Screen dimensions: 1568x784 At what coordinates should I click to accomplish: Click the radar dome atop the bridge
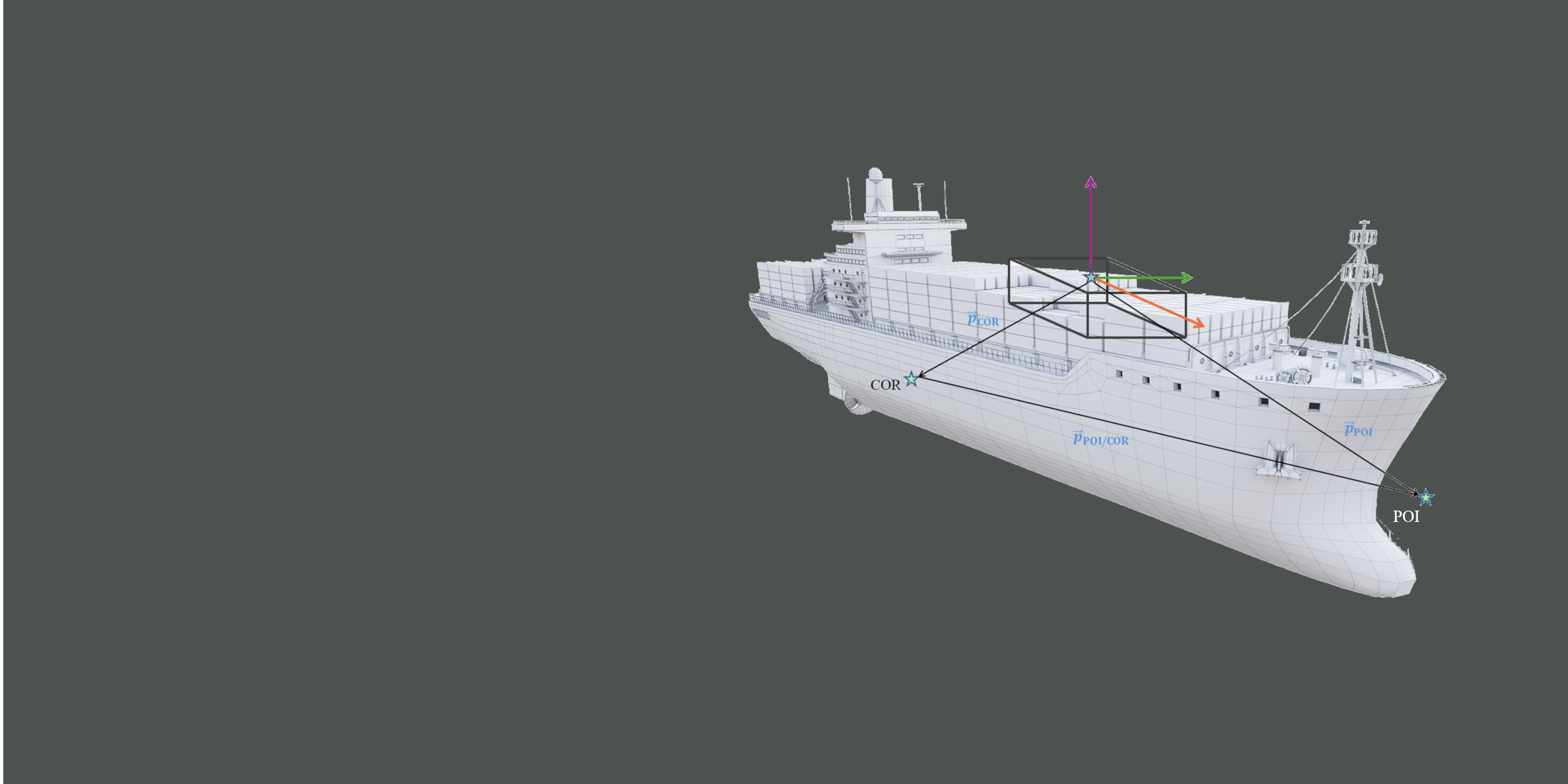click(x=876, y=174)
